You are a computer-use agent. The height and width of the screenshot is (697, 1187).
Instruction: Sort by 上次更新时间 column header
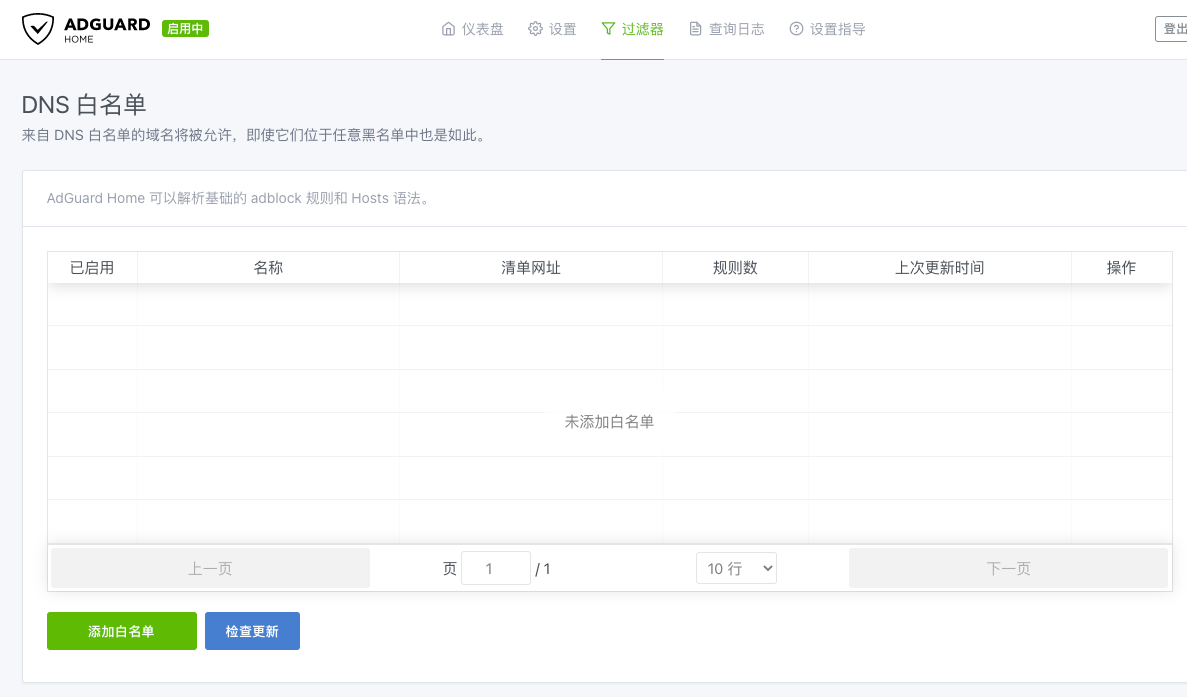tap(939, 268)
